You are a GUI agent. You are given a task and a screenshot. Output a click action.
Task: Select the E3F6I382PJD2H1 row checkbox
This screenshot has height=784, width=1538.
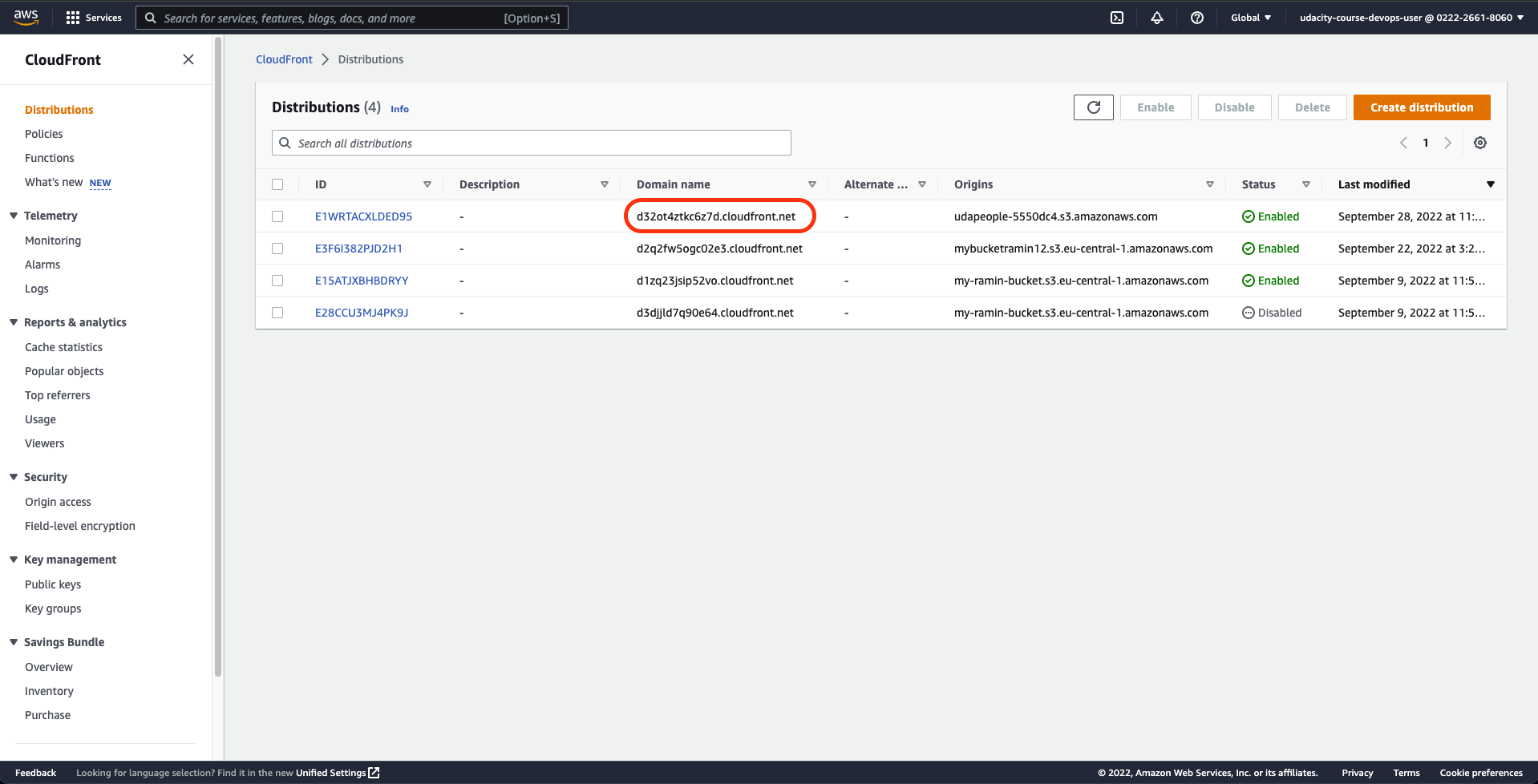click(x=277, y=249)
